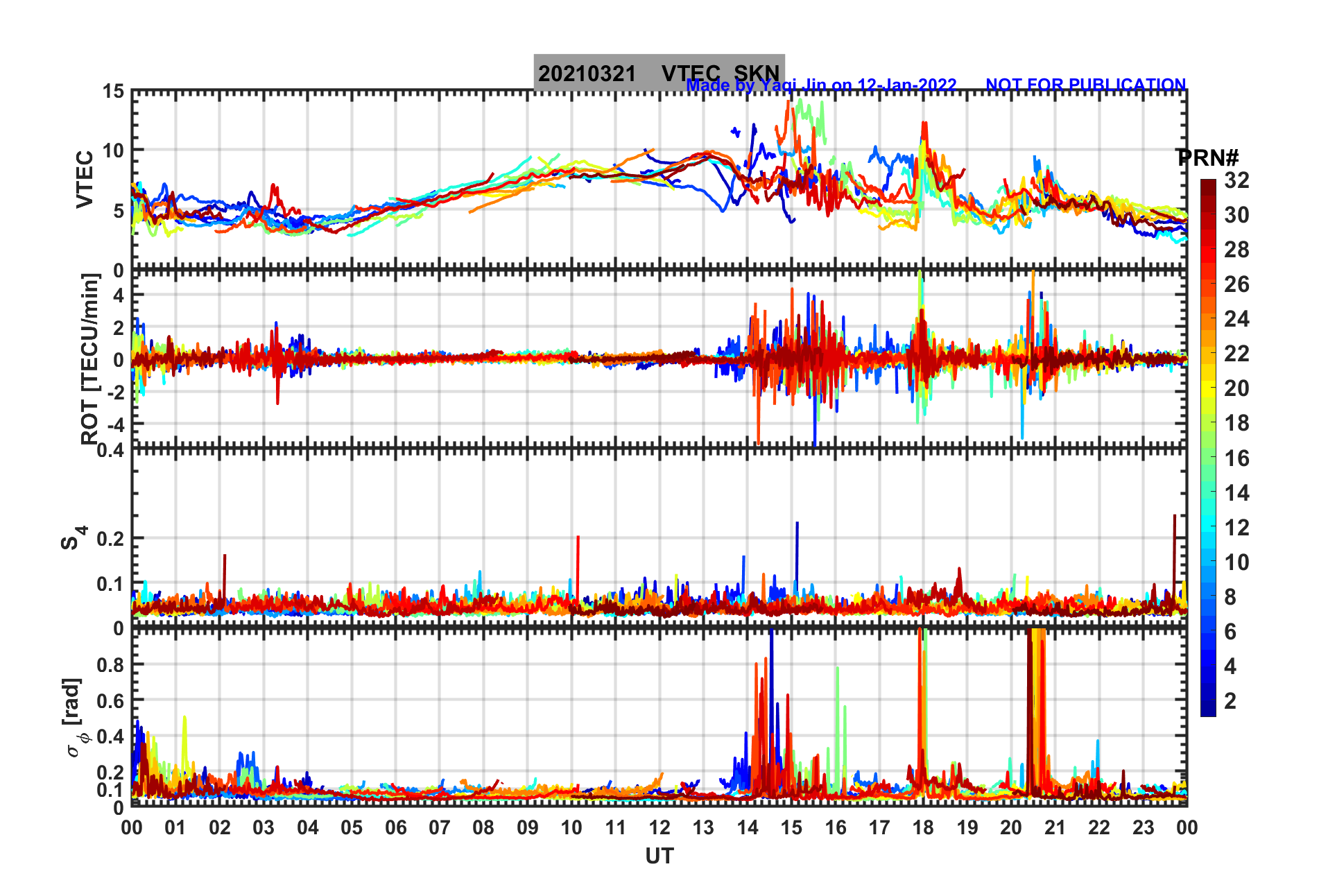Screen dimensions: 1319x896
Task: Click the "16" tick label on the PRN colorbar
Action: 1236,458
